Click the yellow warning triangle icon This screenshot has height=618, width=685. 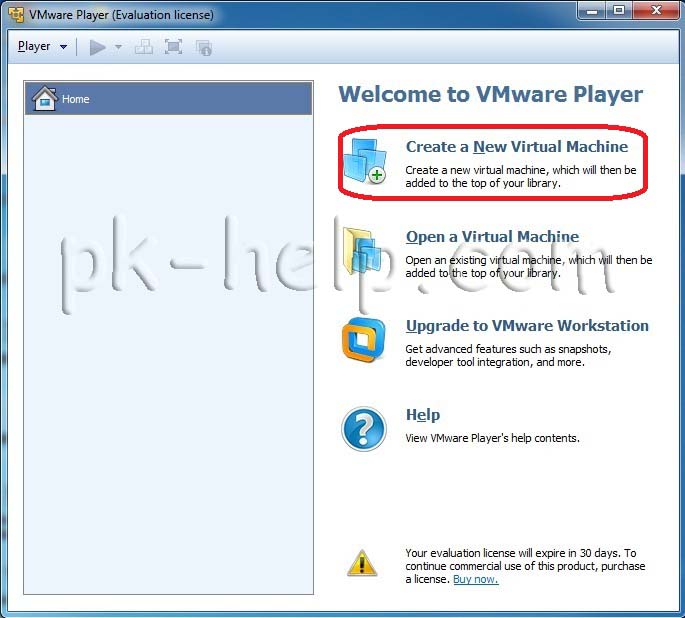(362, 563)
